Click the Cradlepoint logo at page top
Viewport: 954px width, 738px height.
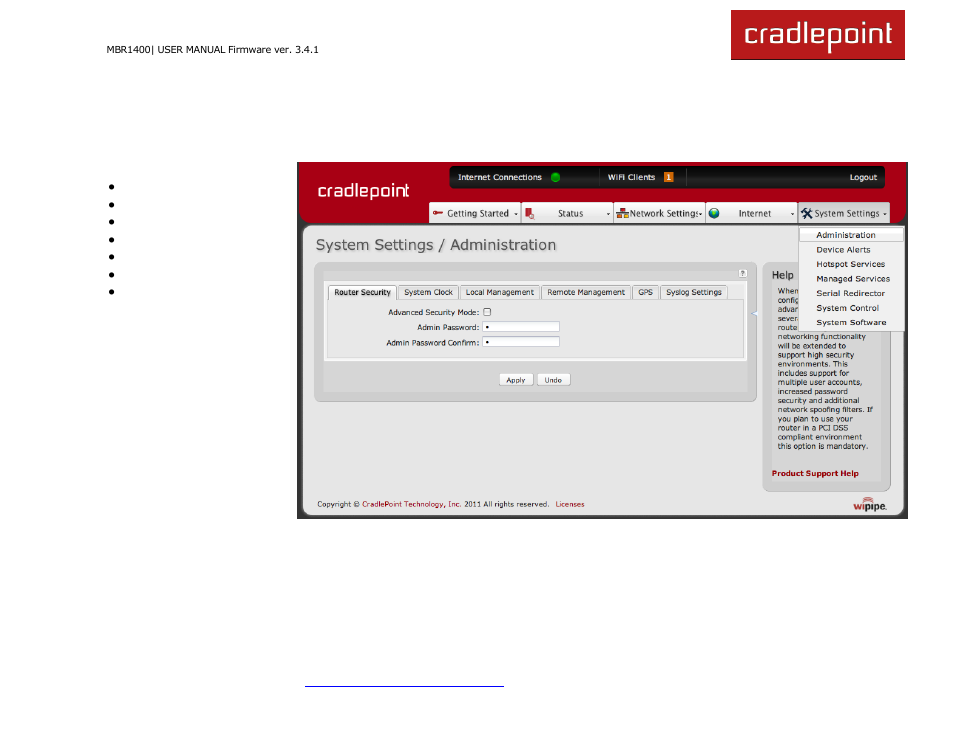click(818, 35)
